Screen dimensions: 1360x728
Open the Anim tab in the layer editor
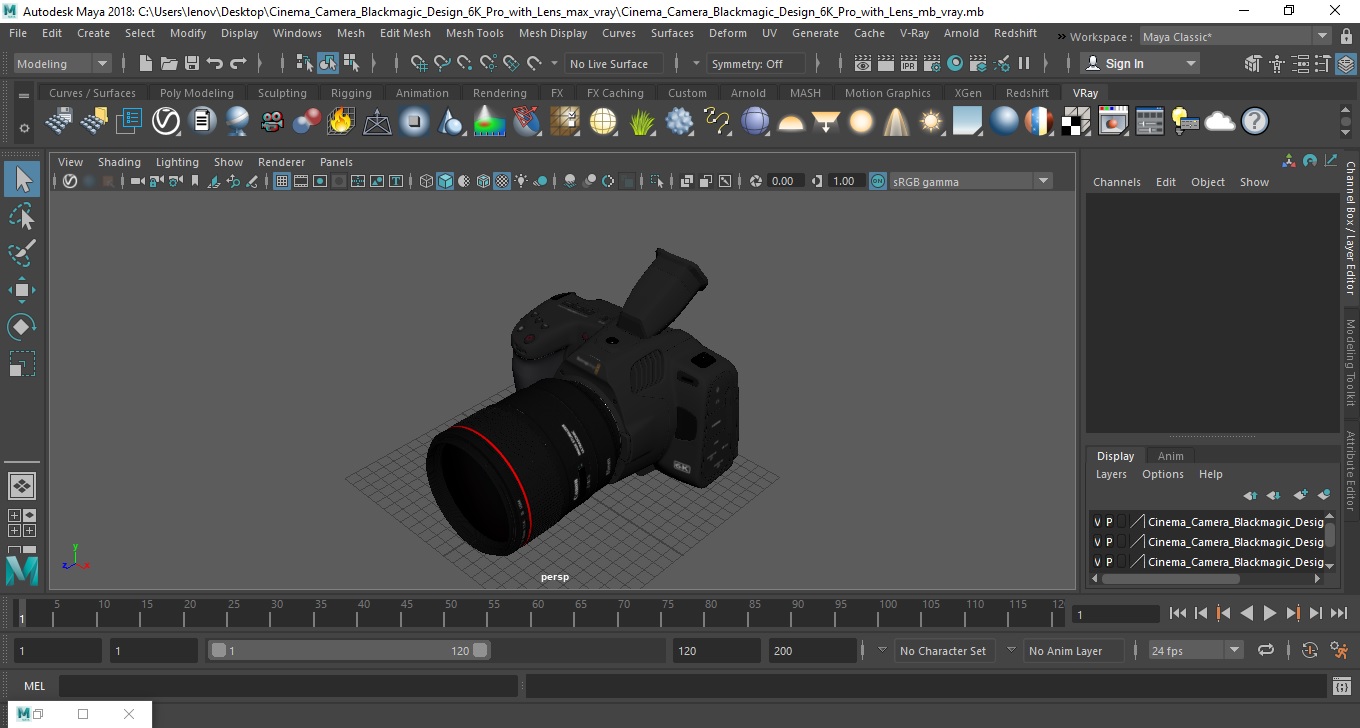click(1170, 456)
